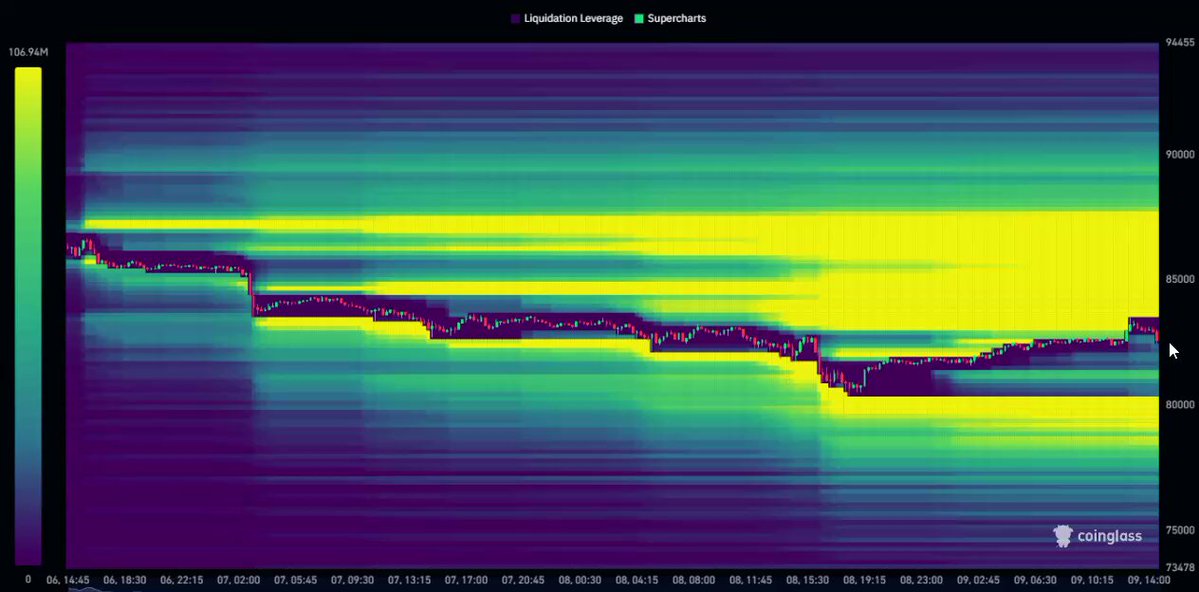Click the 08, 04:15 time axis label
The image size is (1199, 592).
point(636,581)
